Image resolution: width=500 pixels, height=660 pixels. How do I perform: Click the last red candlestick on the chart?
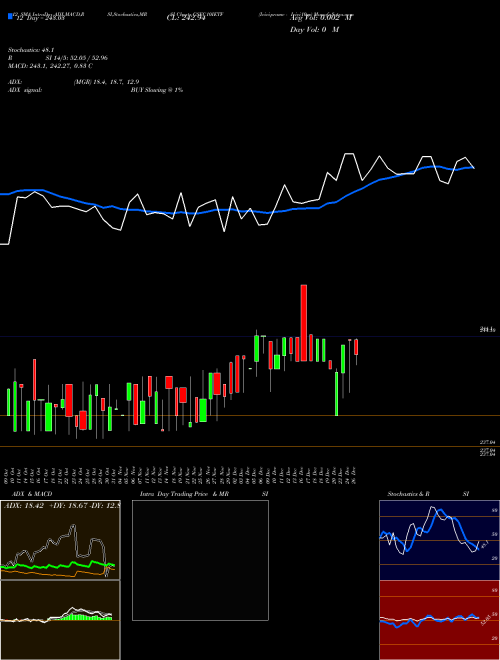pyautogui.click(x=356, y=347)
